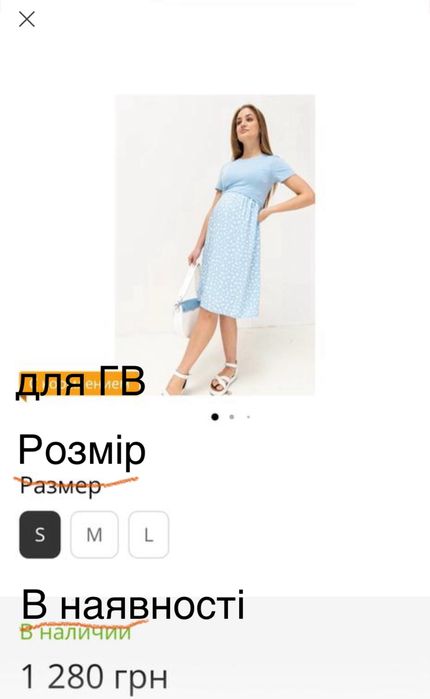This screenshot has height=699, width=430.
Task: Click the crossed-out 'Размер' label
Action: point(61,485)
